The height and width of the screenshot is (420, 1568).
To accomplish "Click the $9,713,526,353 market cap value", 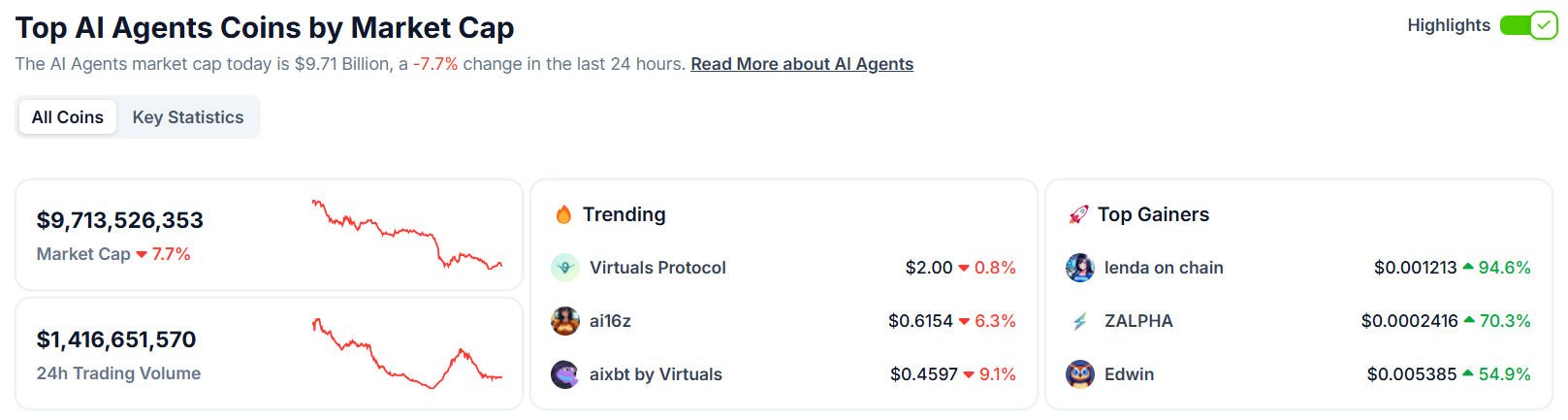I will [120, 220].
